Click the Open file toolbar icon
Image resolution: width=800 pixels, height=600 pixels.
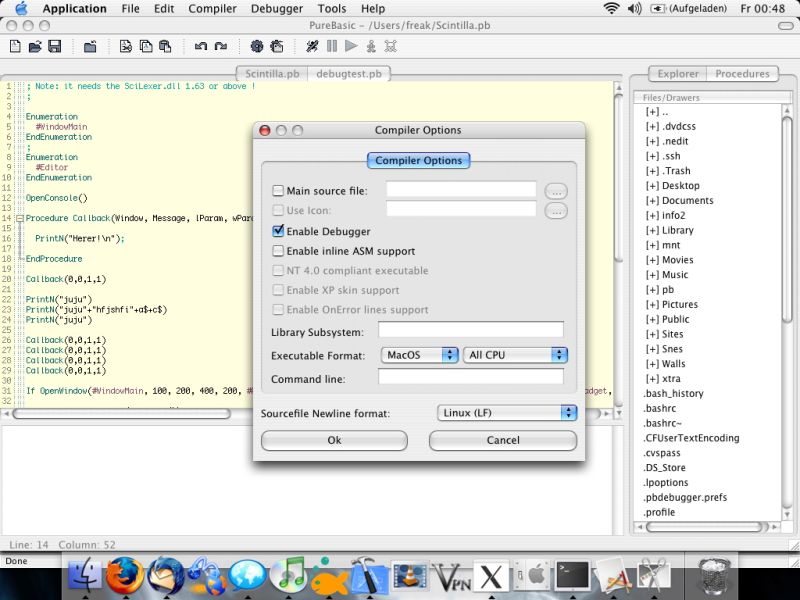point(35,46)
